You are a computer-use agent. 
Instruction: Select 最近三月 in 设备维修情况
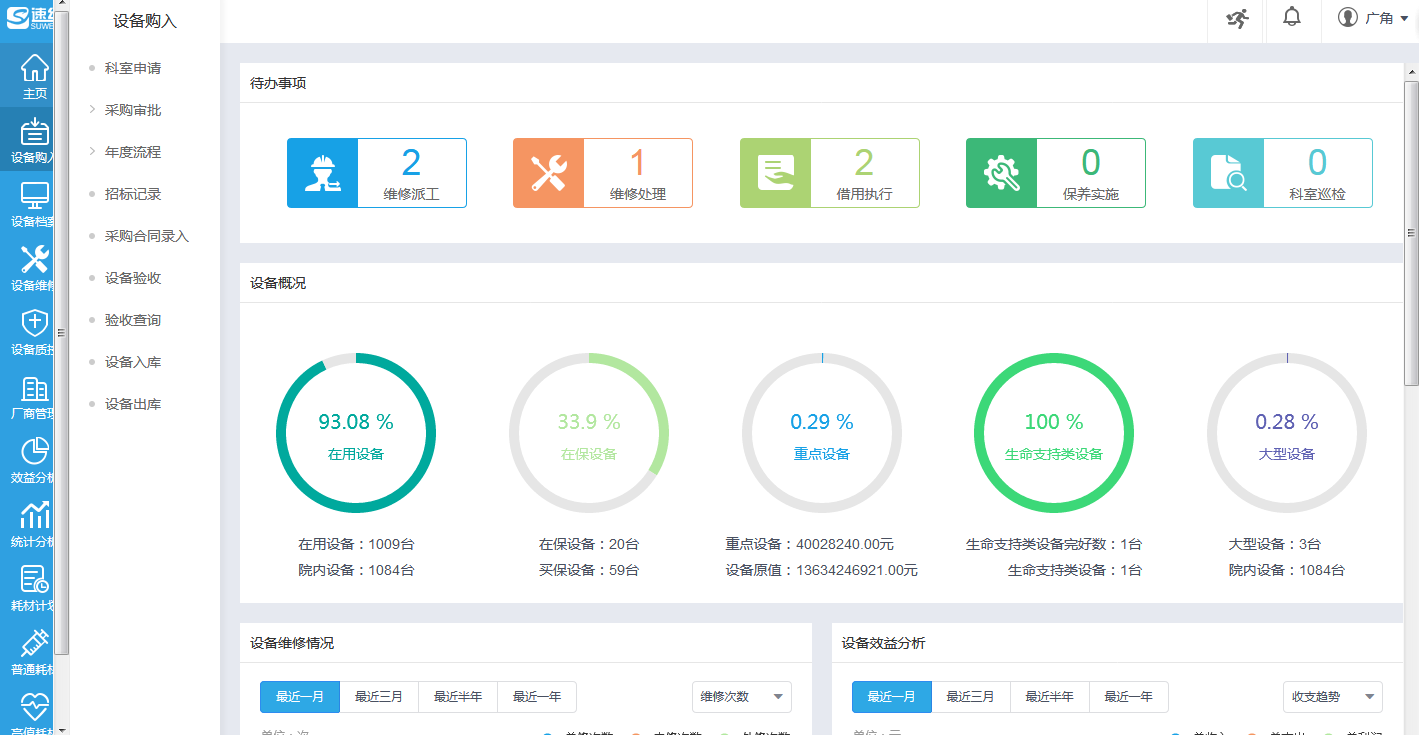coord(379,697)
